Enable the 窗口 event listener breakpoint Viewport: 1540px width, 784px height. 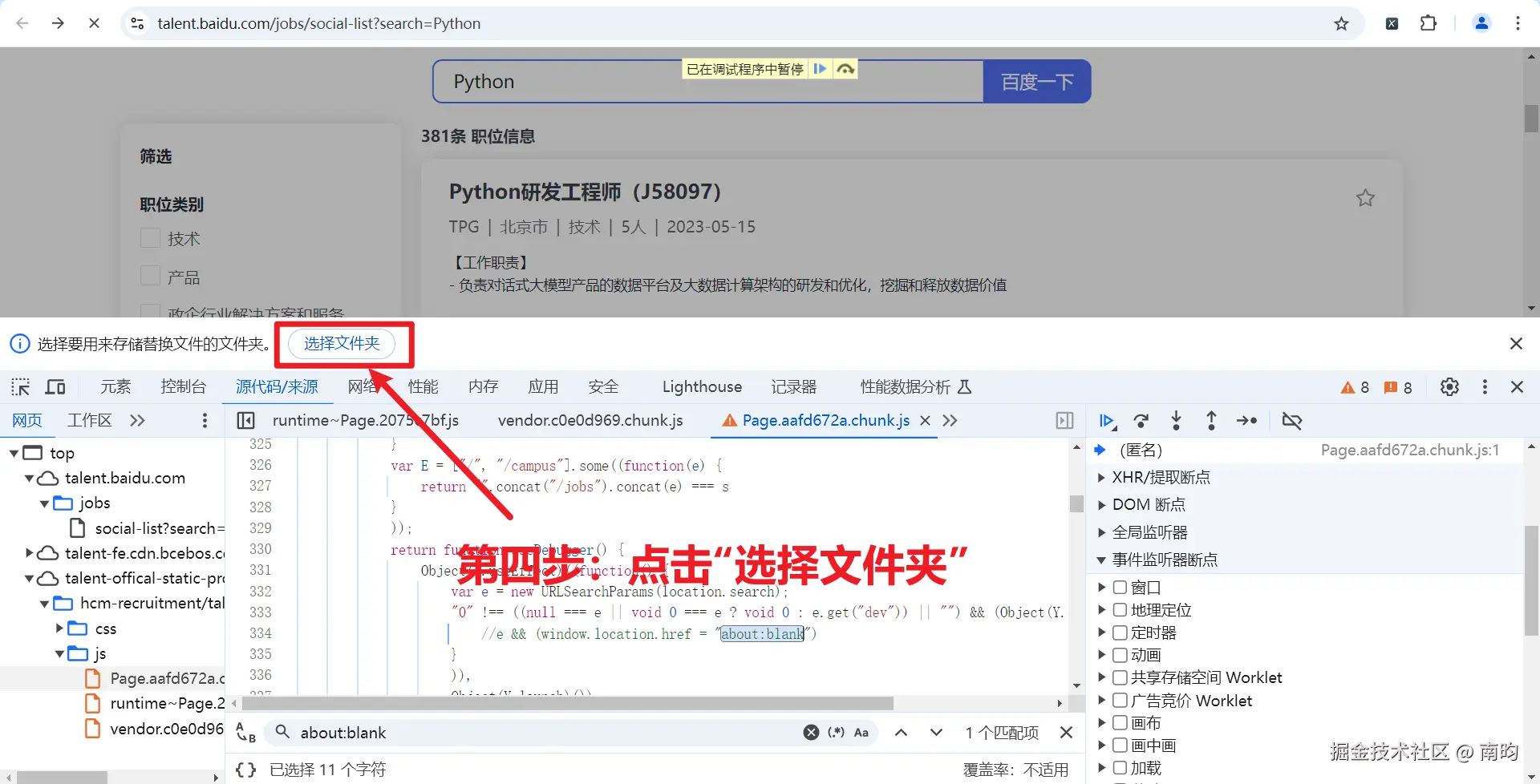(x=1120, y=587)
